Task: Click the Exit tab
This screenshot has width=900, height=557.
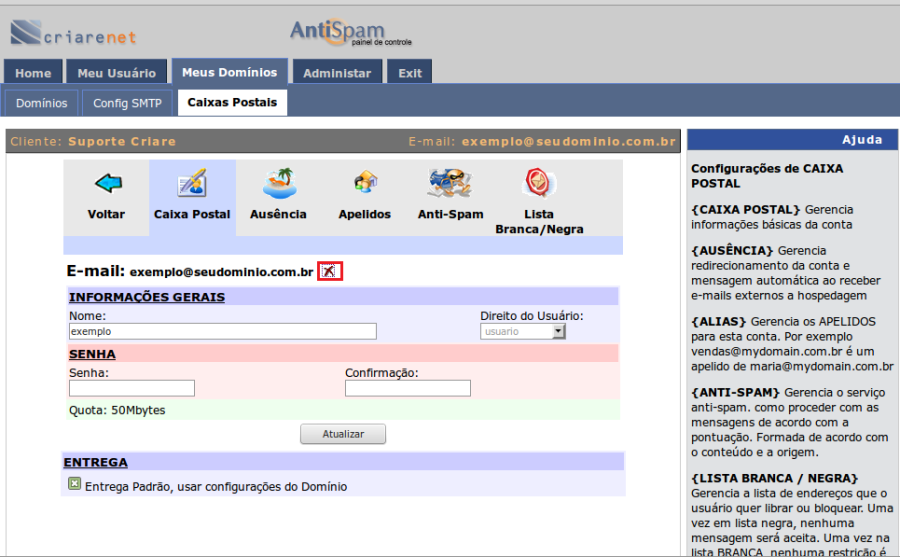Action: [x=410, y=73]
